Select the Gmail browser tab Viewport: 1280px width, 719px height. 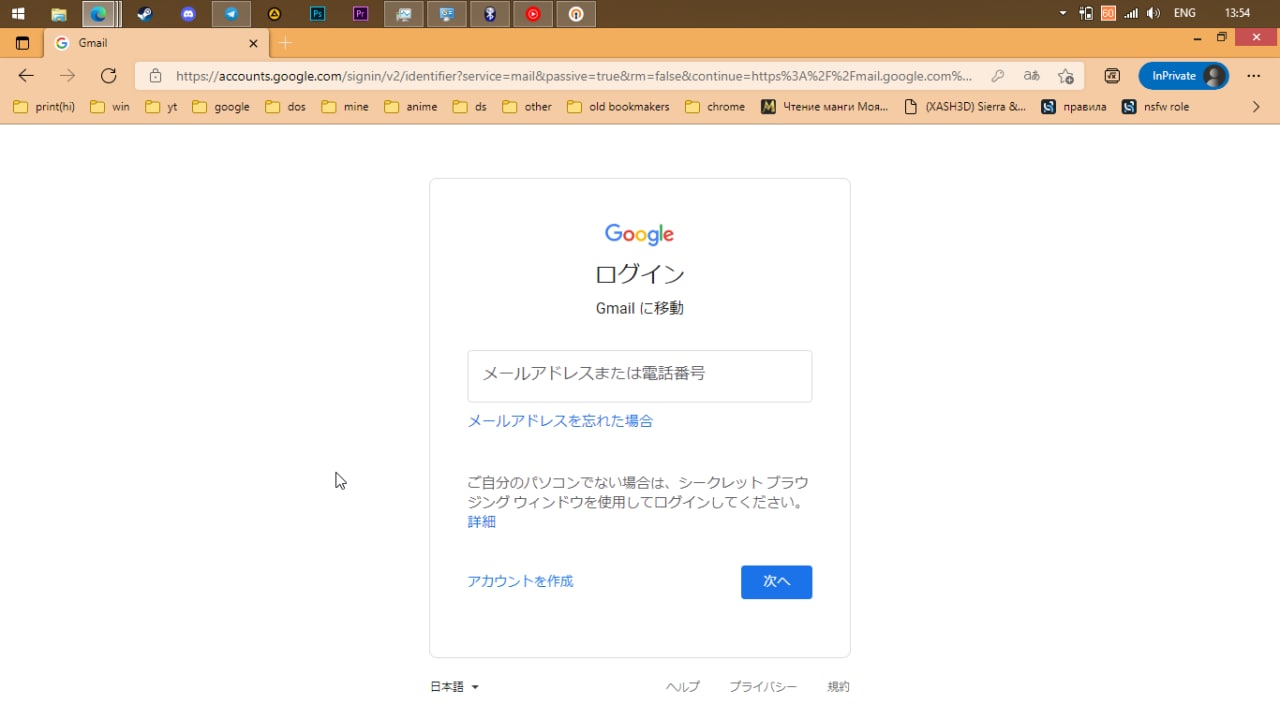tap(156, 43)
